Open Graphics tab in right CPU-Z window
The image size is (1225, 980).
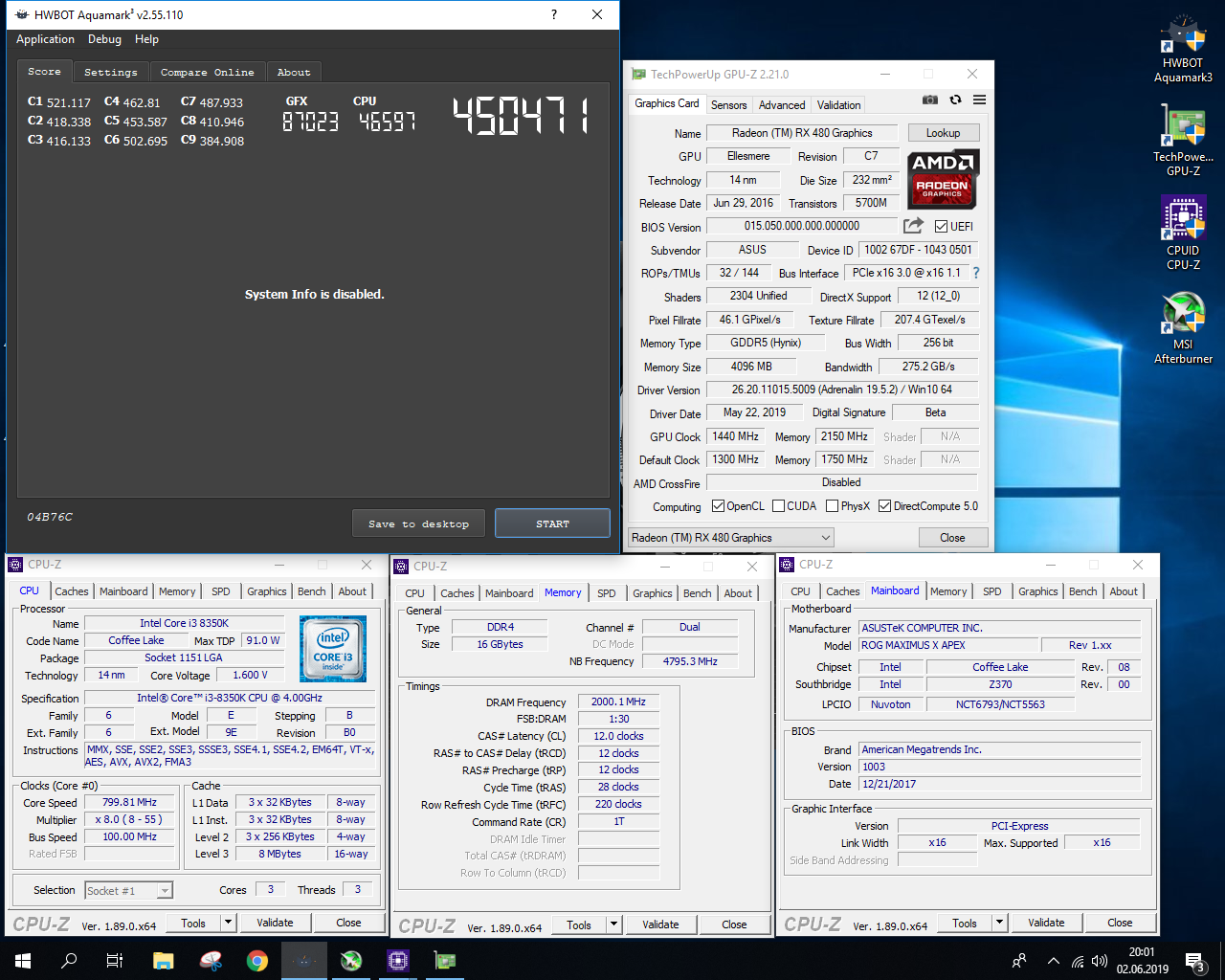point(1038,591)
